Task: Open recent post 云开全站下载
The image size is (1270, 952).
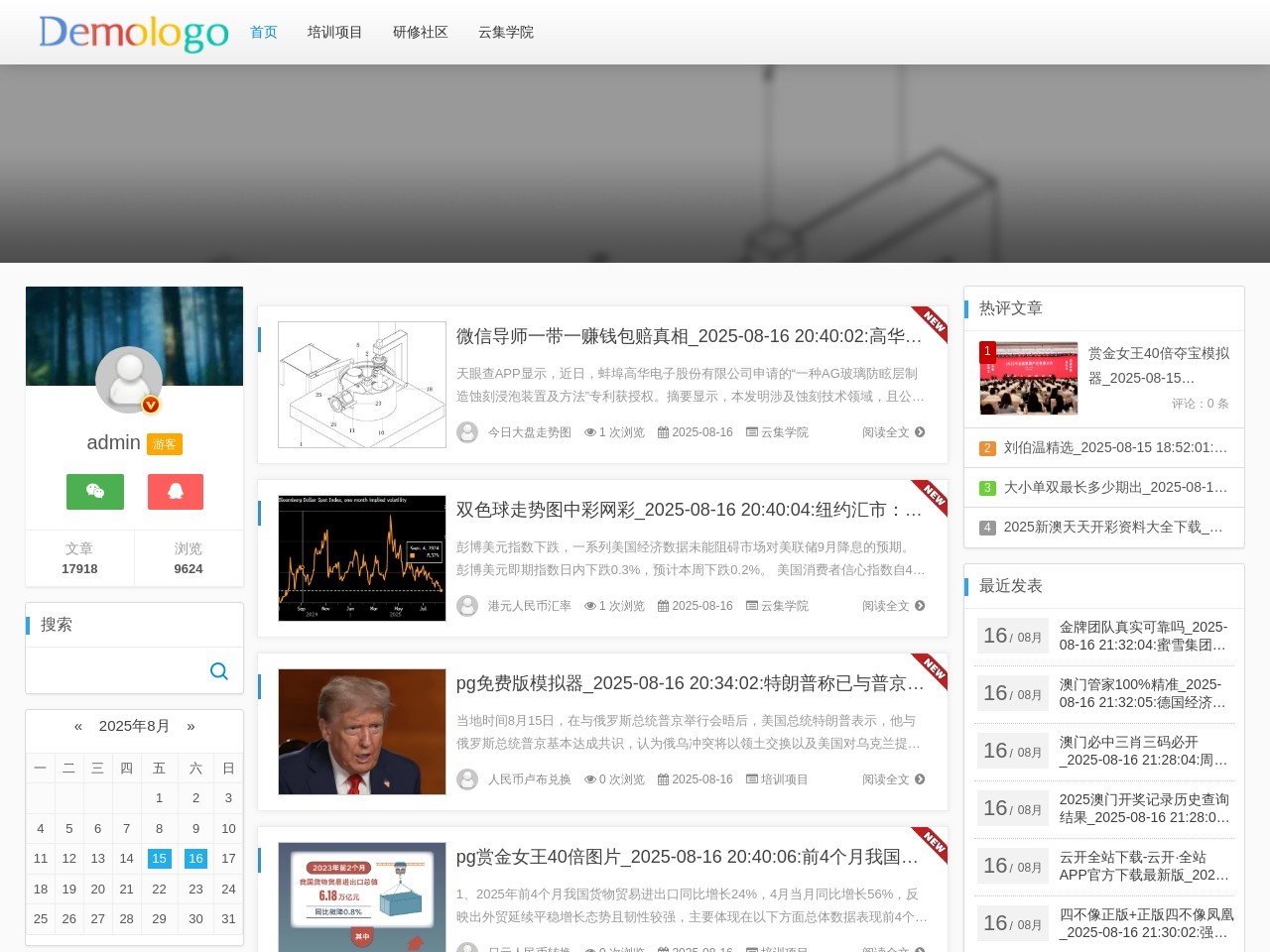Action: [x=1144, y=866]
